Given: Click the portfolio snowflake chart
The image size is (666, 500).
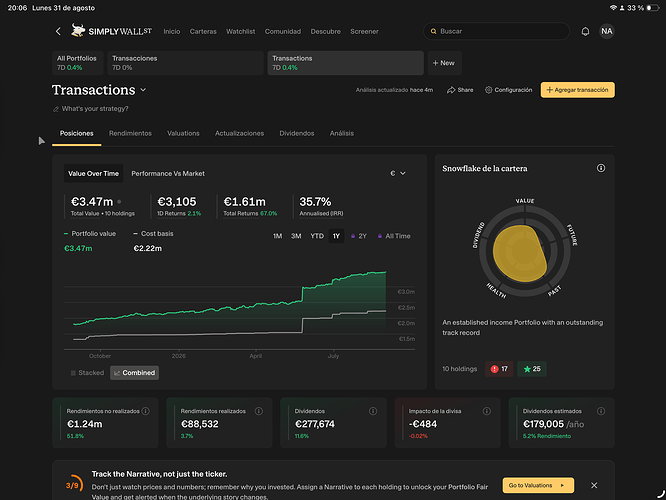Looking at the screenshot, I should click(x=525, y=251).
